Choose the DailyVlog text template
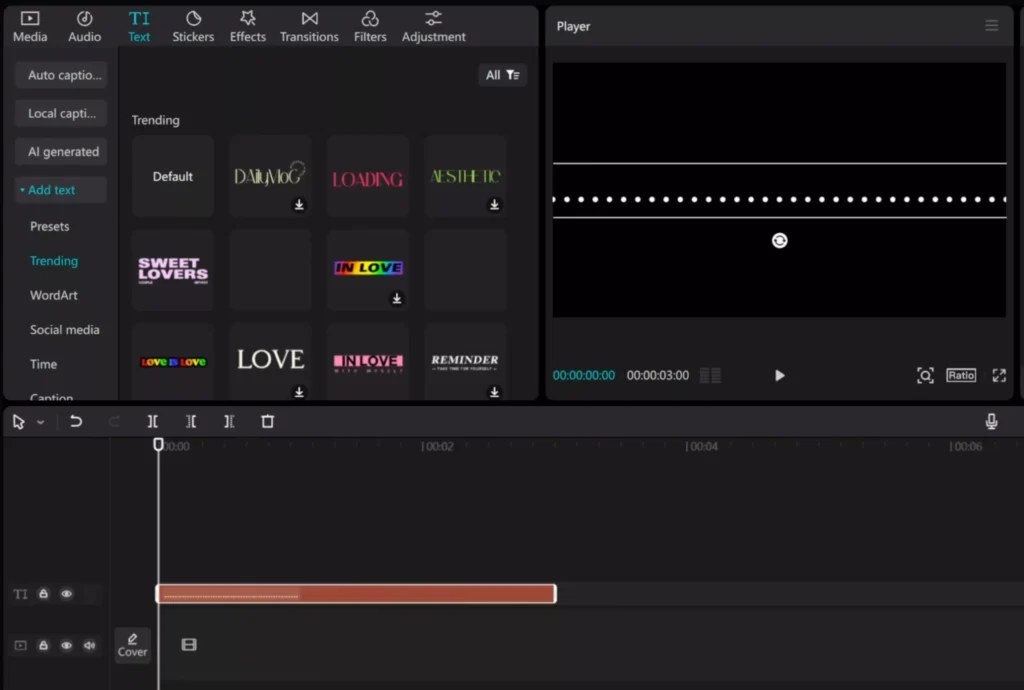 point(268,174)
